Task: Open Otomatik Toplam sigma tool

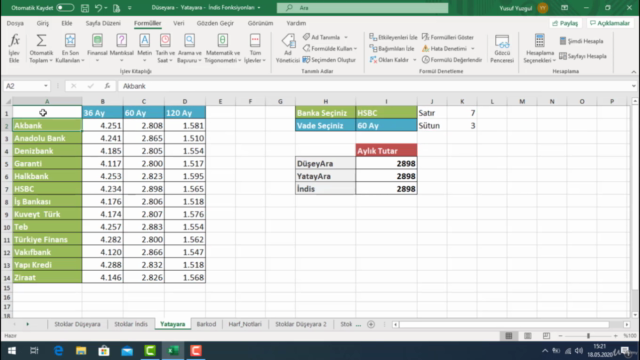Action: (x=41, y=48)
